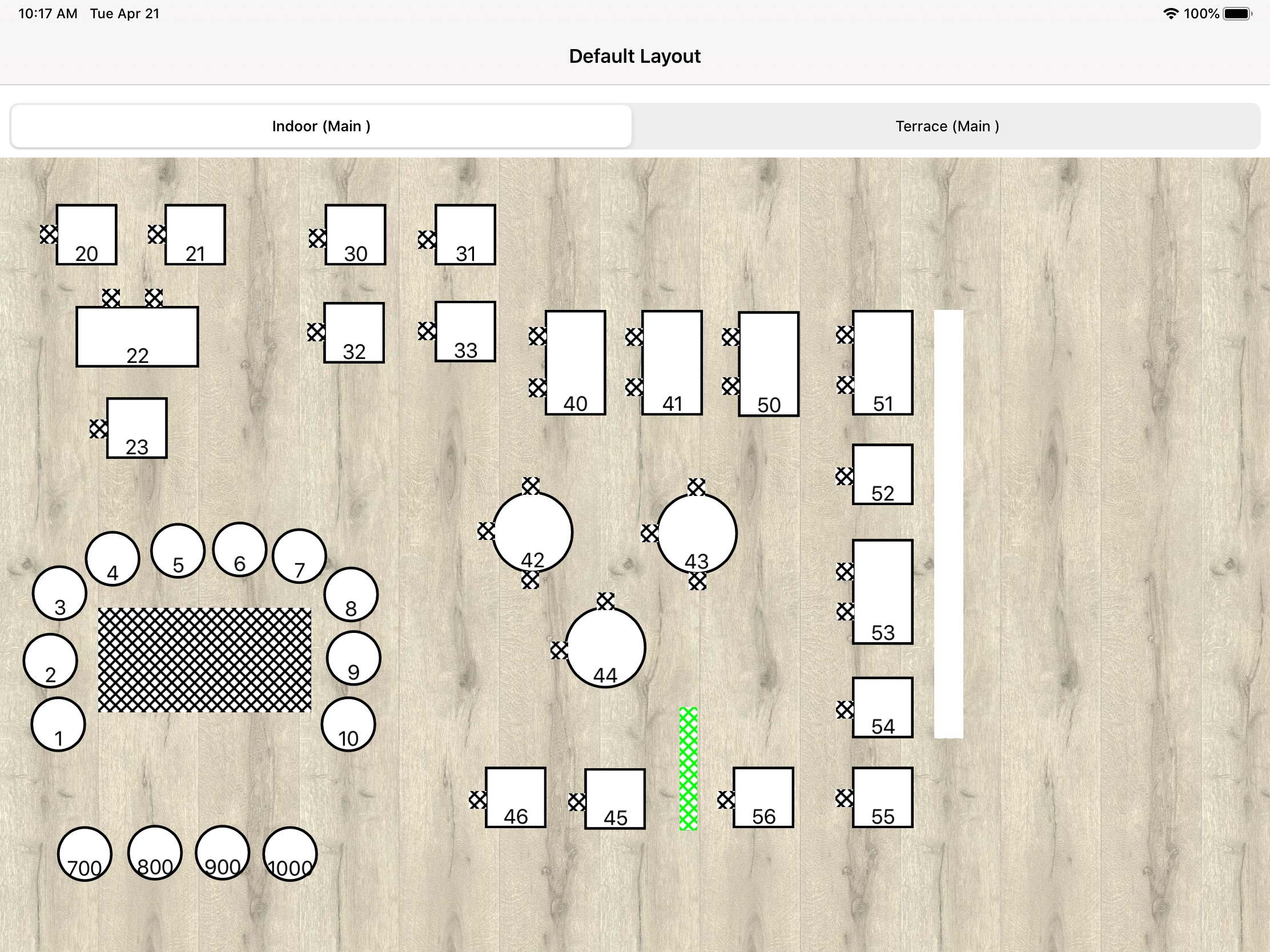The width and height of the screenshot is (1270, 952).
Task: Click the green crosshatched divider
Action: coord(688,768)
